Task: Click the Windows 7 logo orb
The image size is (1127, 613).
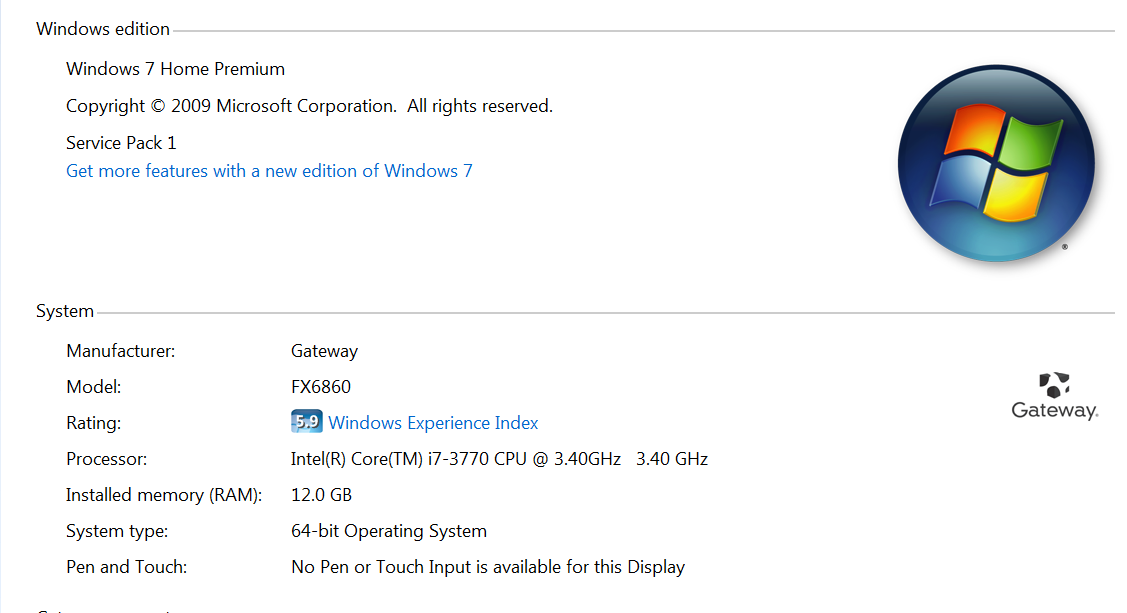Action: point(996,163)
